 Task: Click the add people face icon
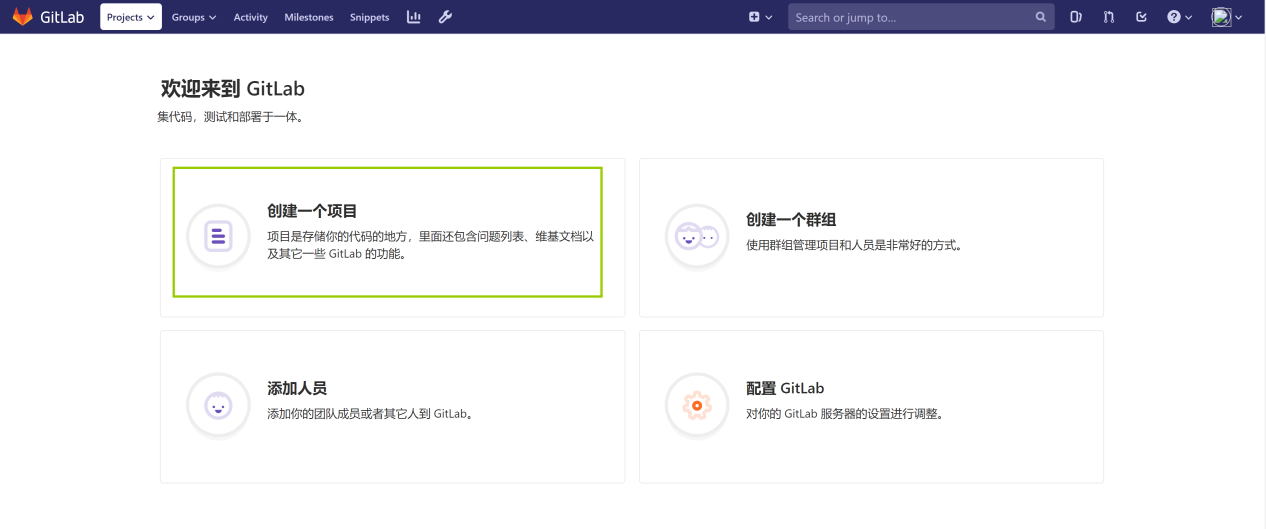[x=218, y=405]
